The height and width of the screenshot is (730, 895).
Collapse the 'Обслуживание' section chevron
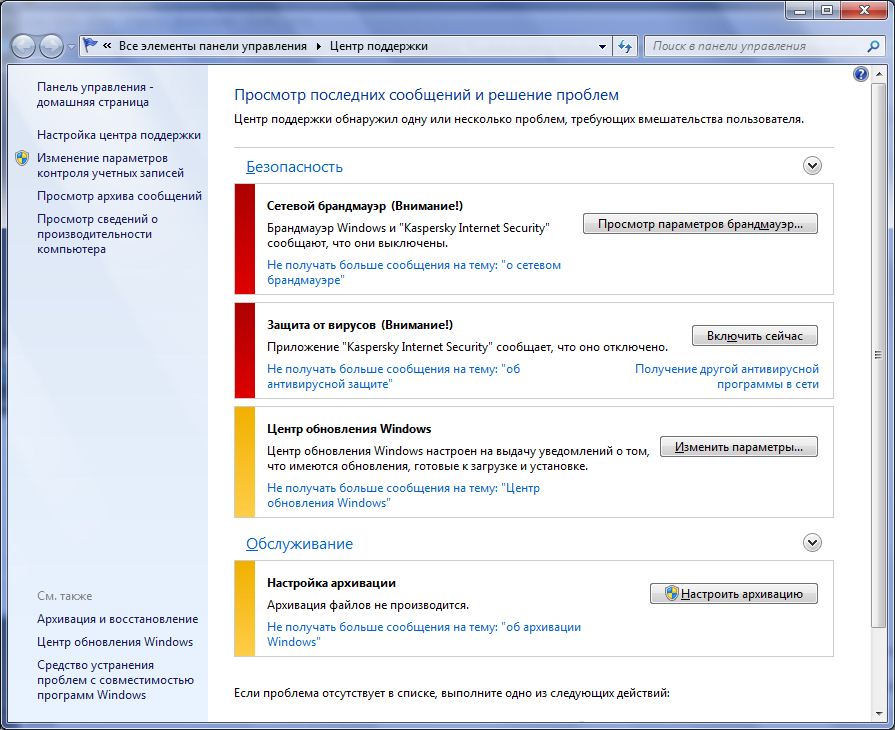pyautogui.click(x=812, y=543)
